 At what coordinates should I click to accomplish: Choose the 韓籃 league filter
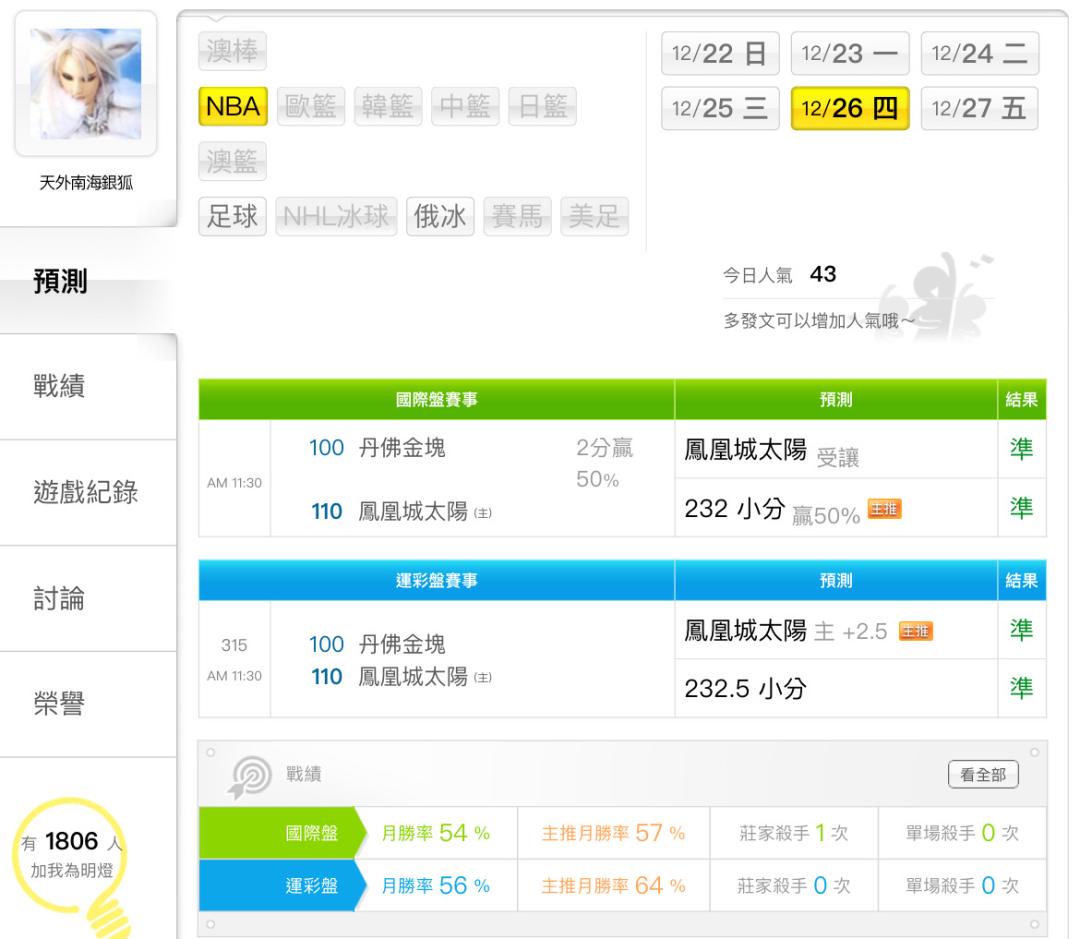click(x=388, y=106)
